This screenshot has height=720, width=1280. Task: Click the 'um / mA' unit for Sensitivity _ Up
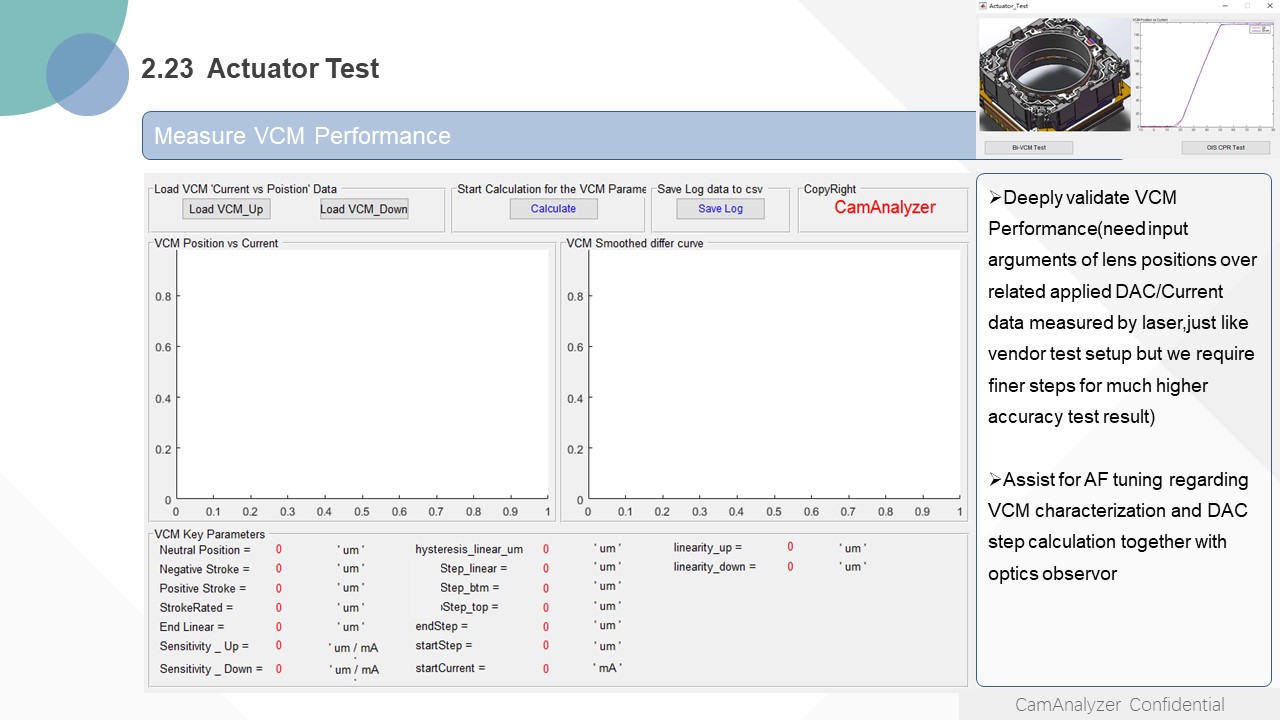click(x=354, y=648)
